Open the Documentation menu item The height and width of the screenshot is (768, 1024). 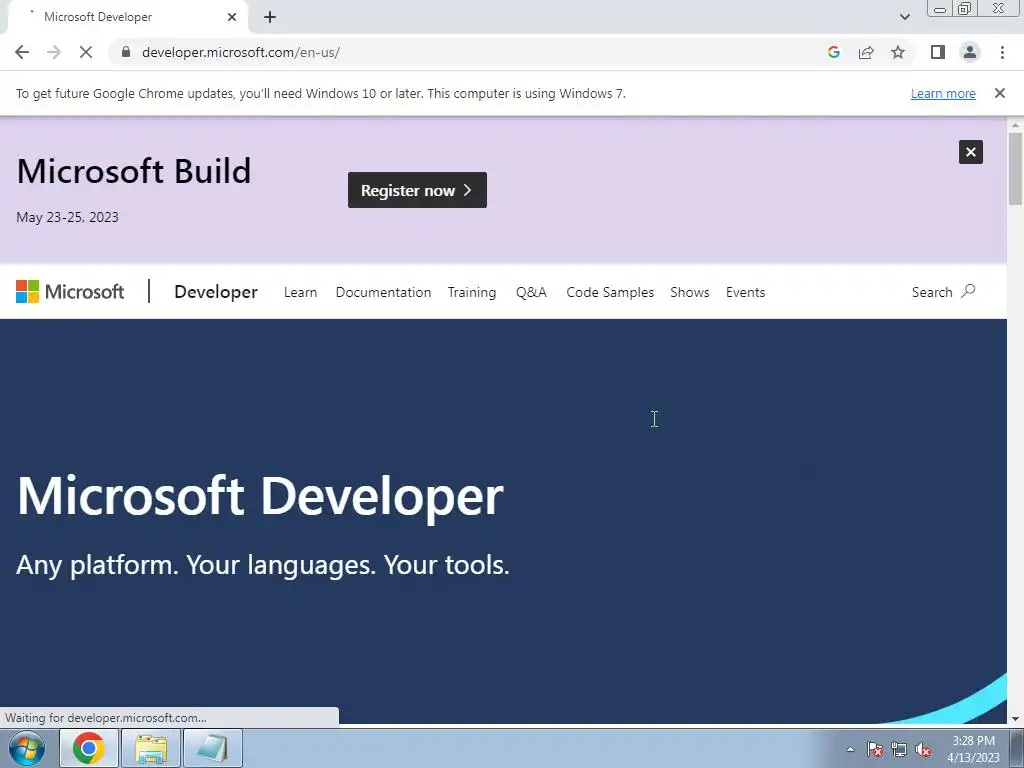[x=383, y=293]
